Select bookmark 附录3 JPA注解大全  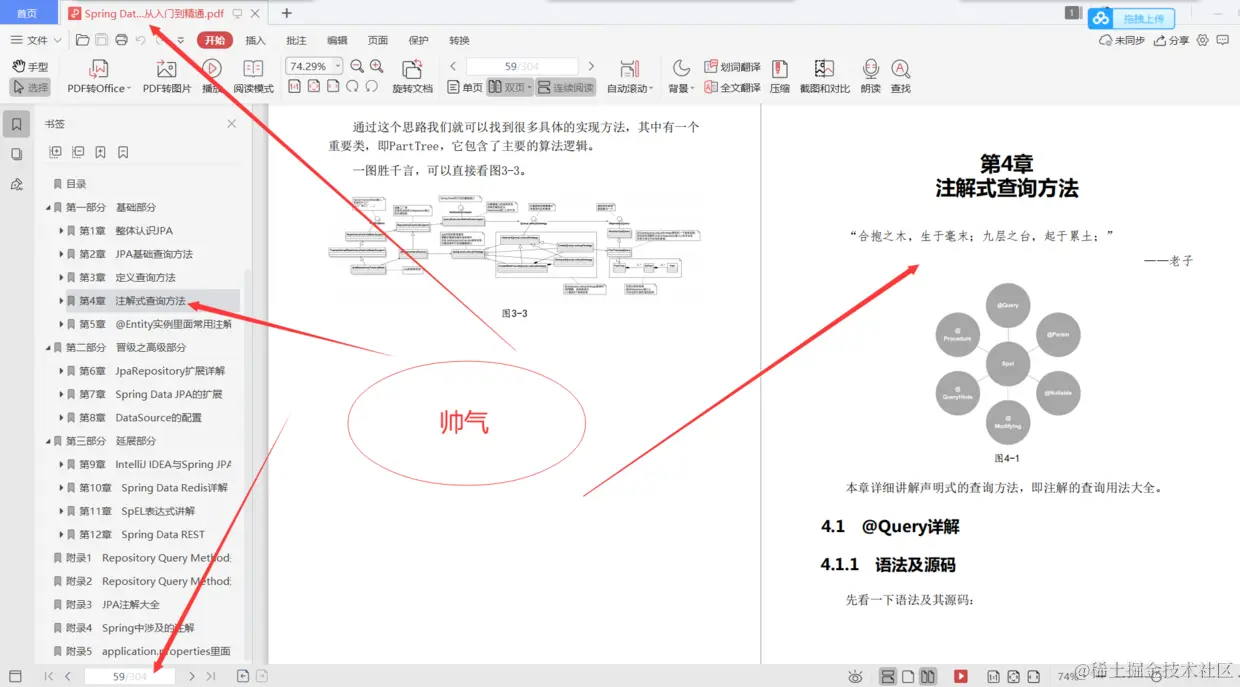[113, 604]
